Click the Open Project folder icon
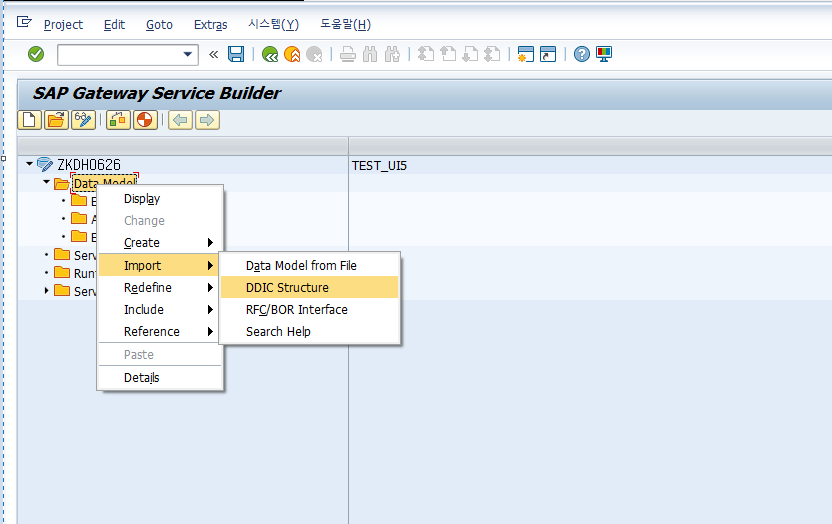 coord(56,120)
